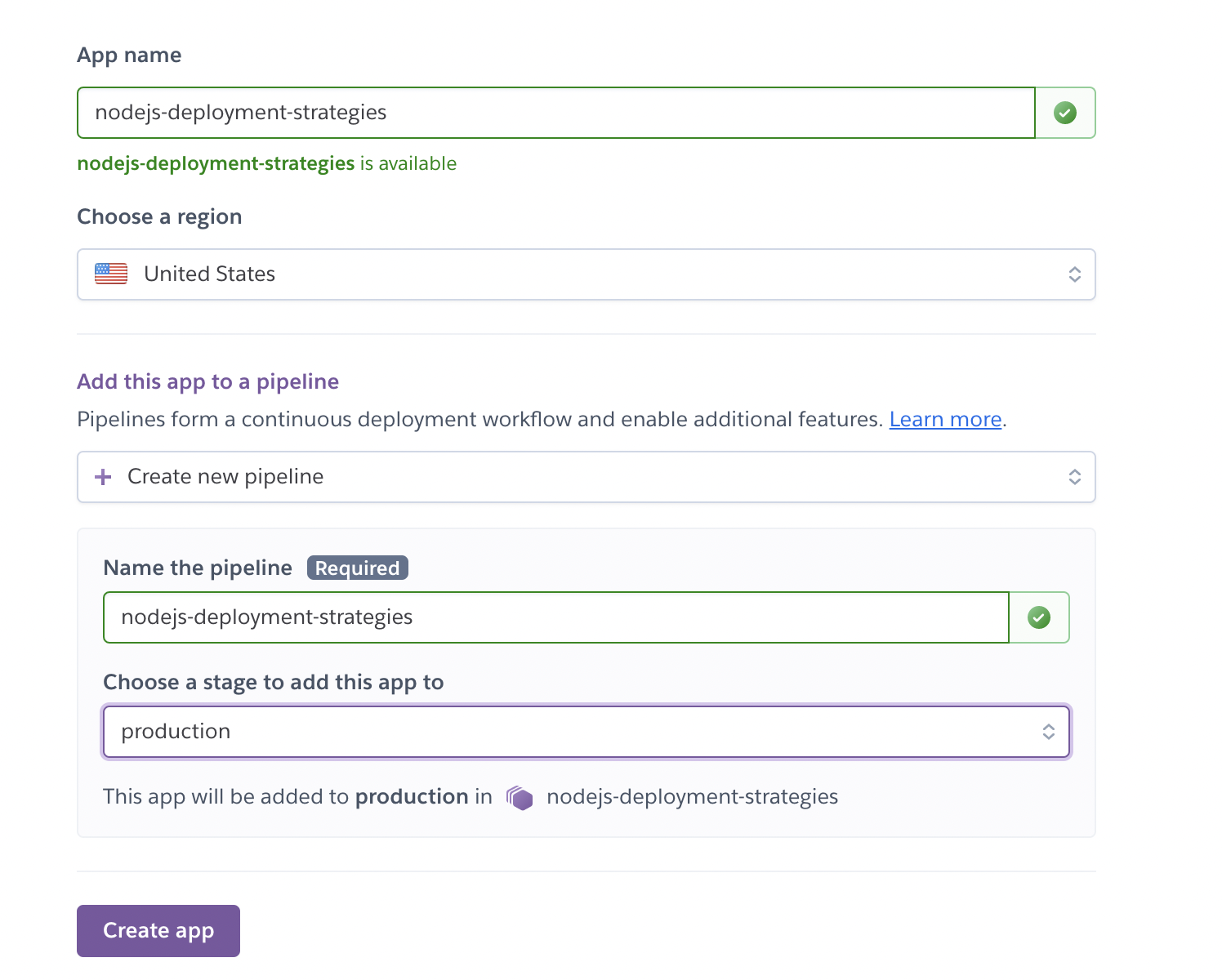Viewport: 1222px width, 980px height.
Task: Click the pipeline name beside the hexagon icon
Action: 692,797
